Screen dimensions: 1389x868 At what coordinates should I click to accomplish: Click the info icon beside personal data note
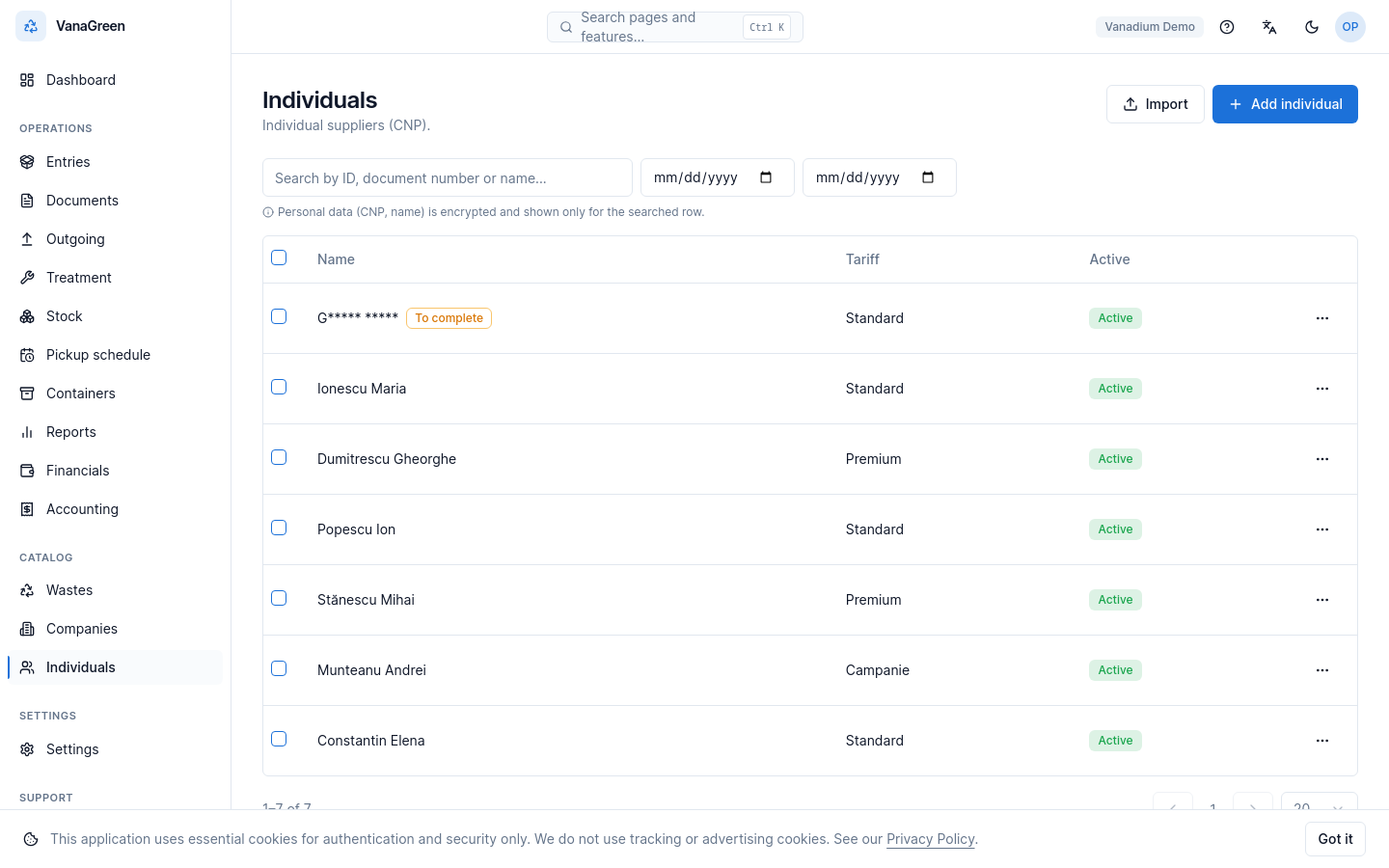tap(268, 212)
